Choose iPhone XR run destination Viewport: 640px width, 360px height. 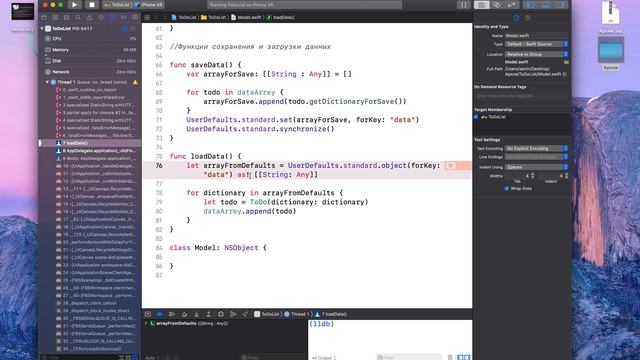[149, 5]
